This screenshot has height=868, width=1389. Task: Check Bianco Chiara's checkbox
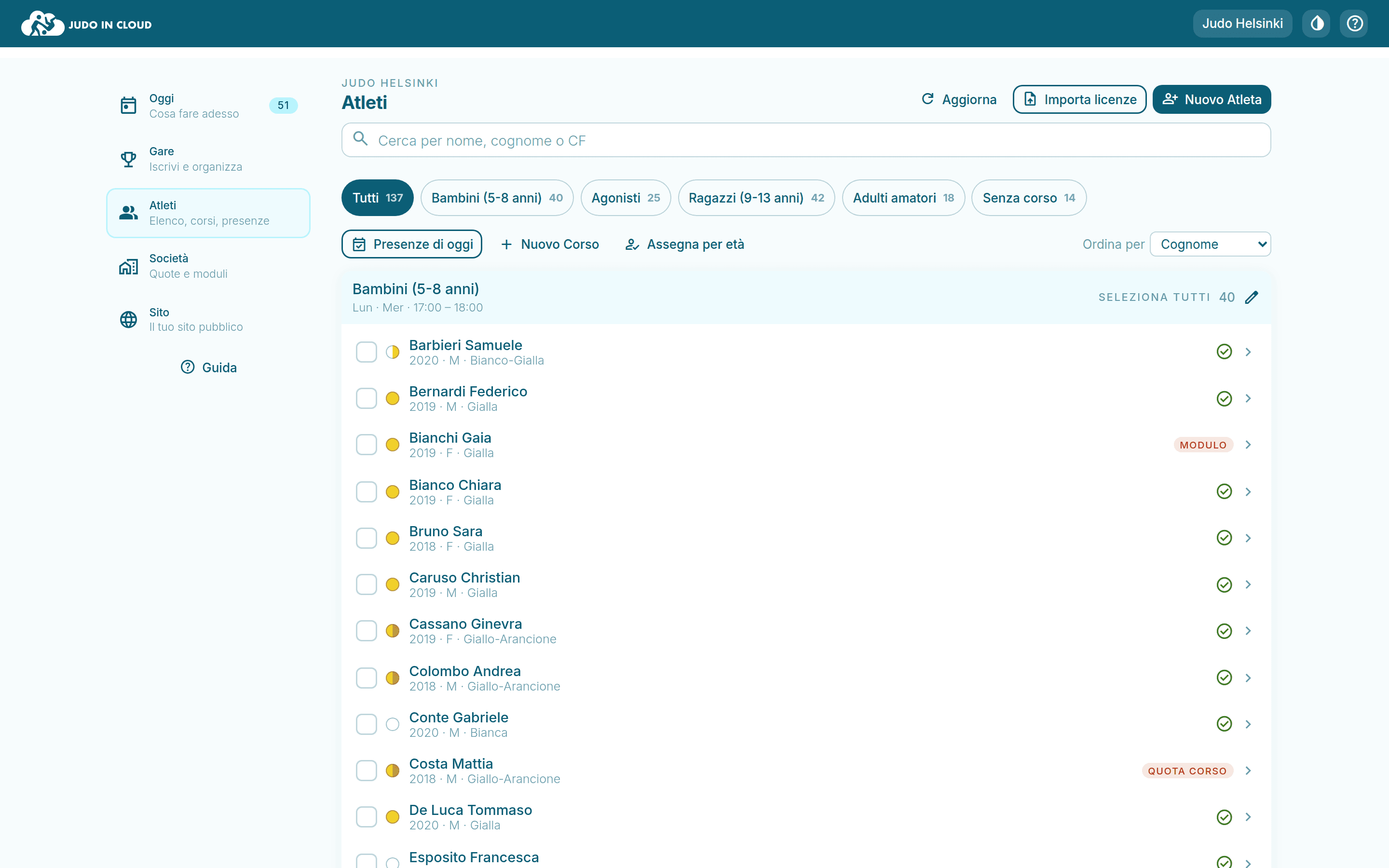[366, 491]
